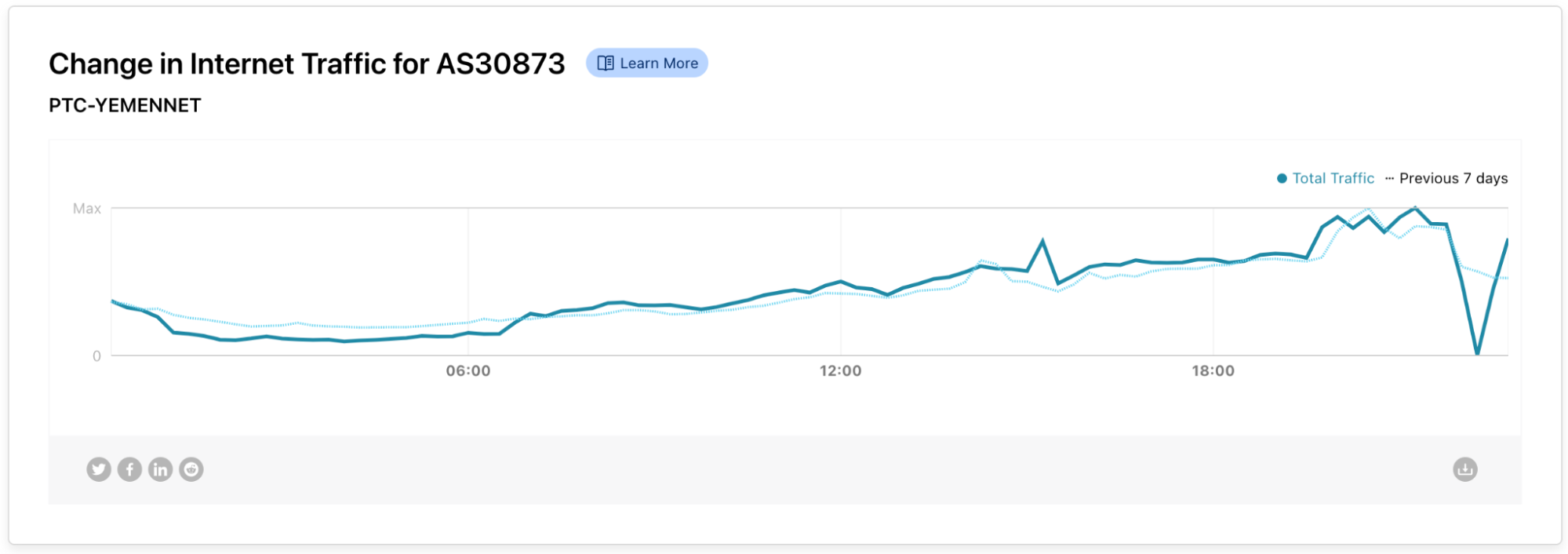
Task: Select the AS30873 traffic chart title
Action: click(307, 64)
